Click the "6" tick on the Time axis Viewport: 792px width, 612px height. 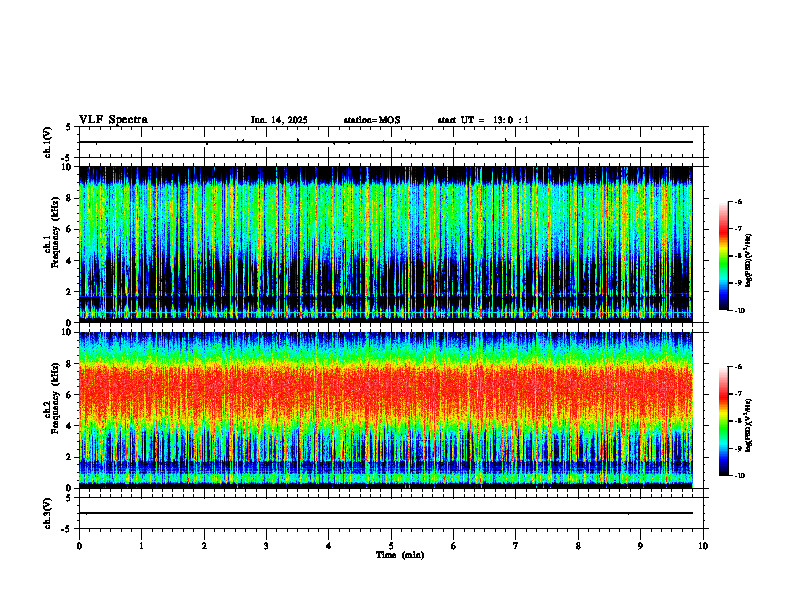[454, 546]
